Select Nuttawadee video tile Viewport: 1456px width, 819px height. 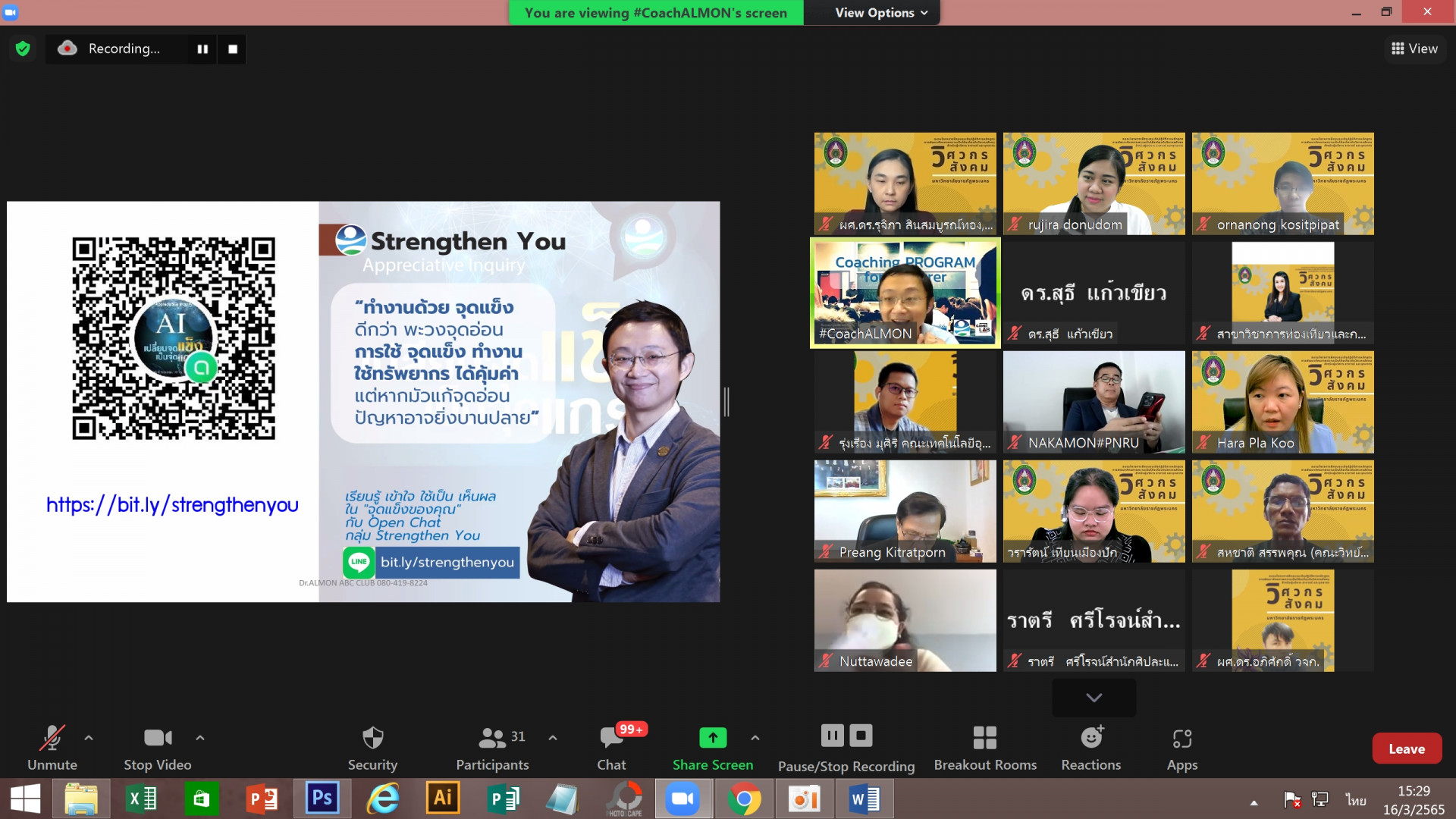[905, 620]
